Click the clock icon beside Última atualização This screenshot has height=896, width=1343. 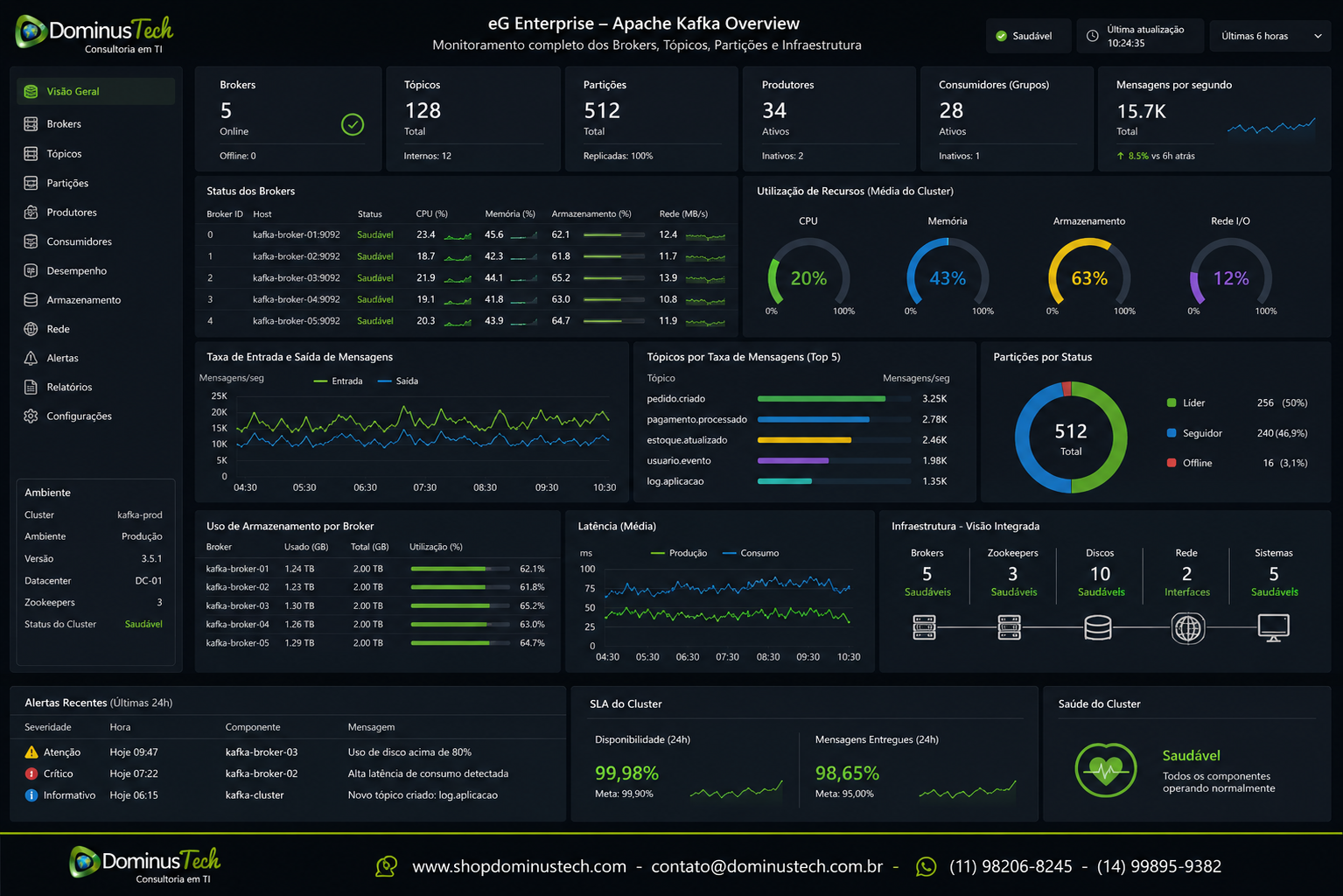coord(1092,36)
